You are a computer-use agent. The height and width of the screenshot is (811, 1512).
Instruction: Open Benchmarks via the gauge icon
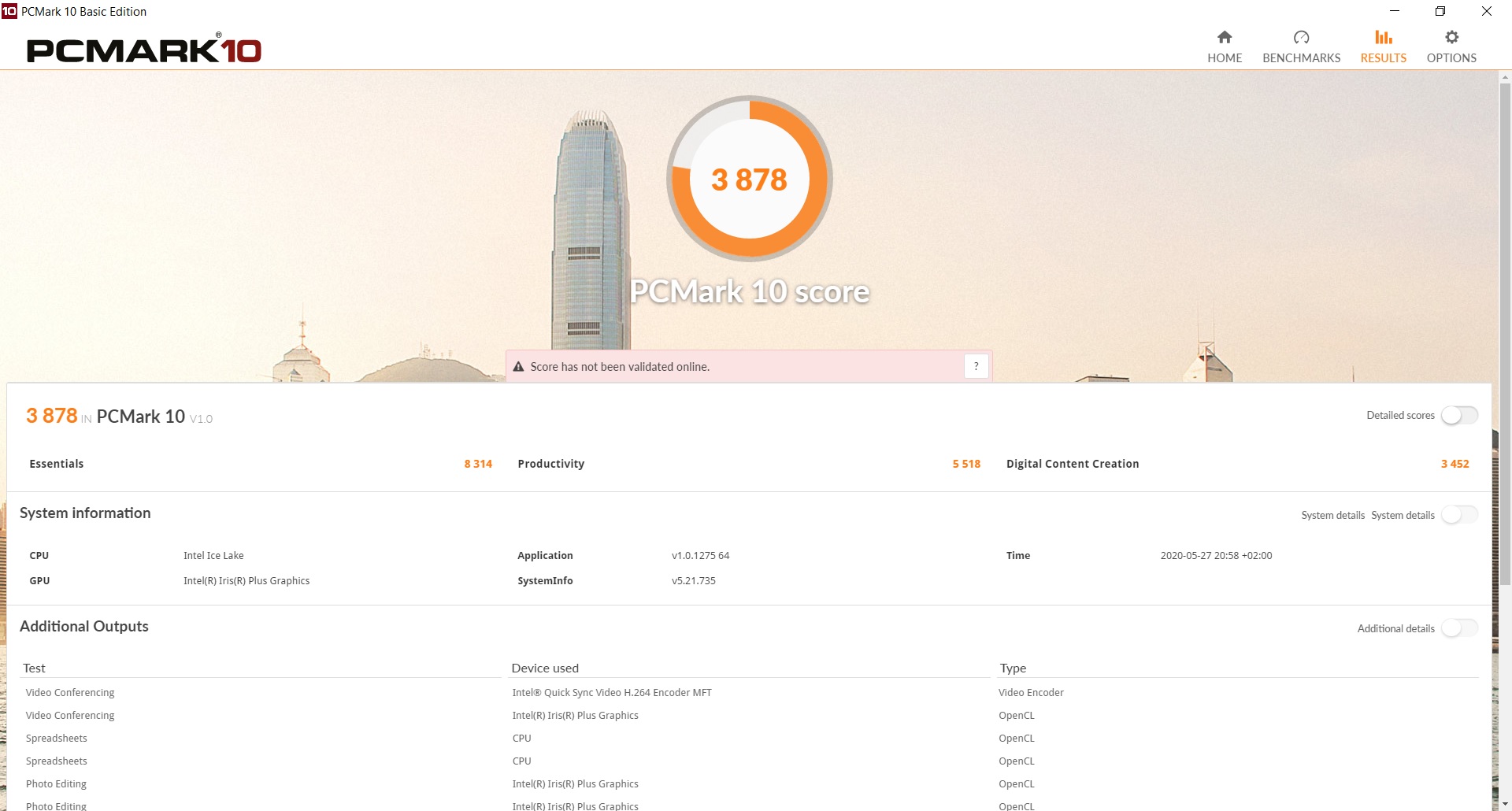point(1301,37)
